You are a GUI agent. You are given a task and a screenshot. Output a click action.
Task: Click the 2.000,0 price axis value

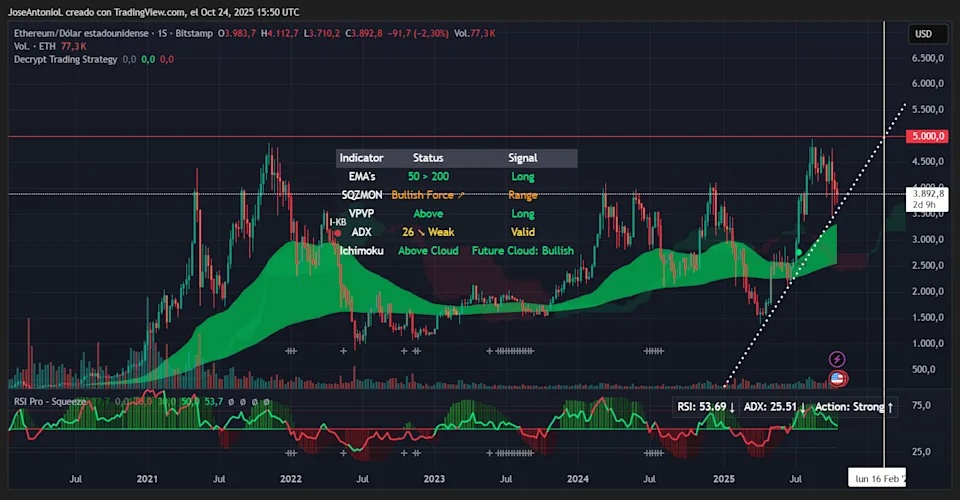click(928, 291)
